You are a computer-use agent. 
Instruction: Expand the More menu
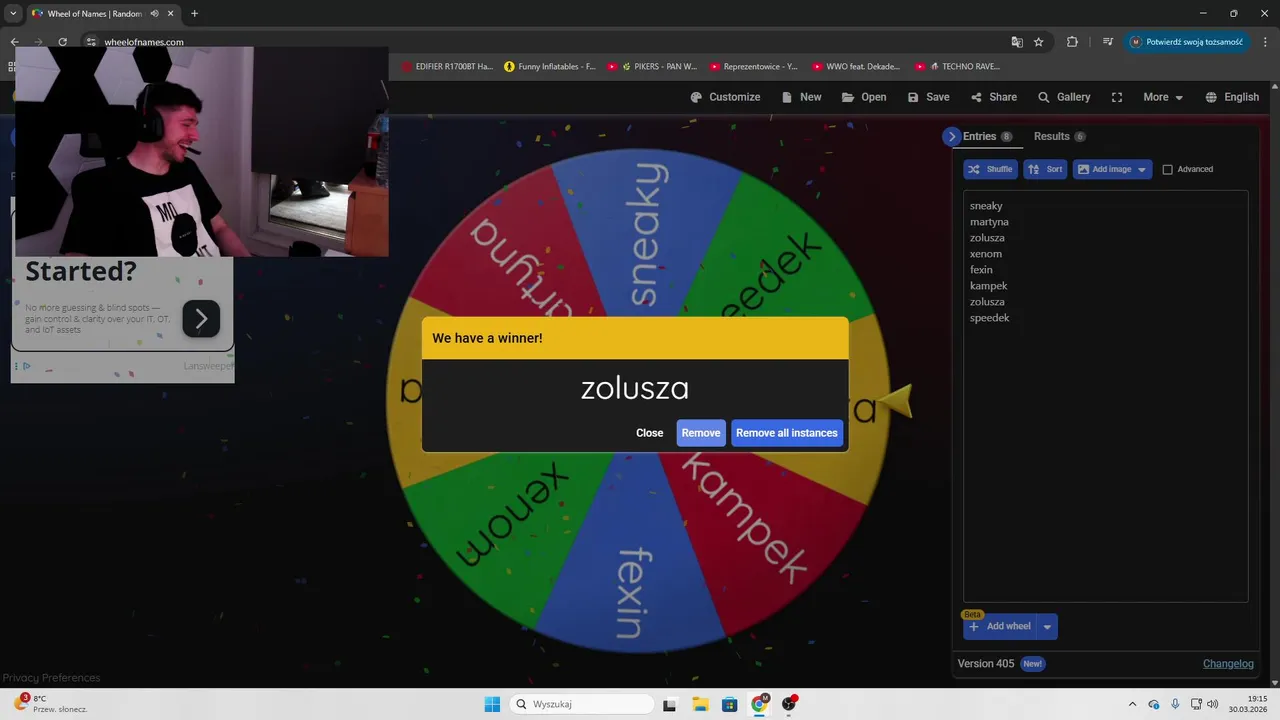tap(1163, 97)
